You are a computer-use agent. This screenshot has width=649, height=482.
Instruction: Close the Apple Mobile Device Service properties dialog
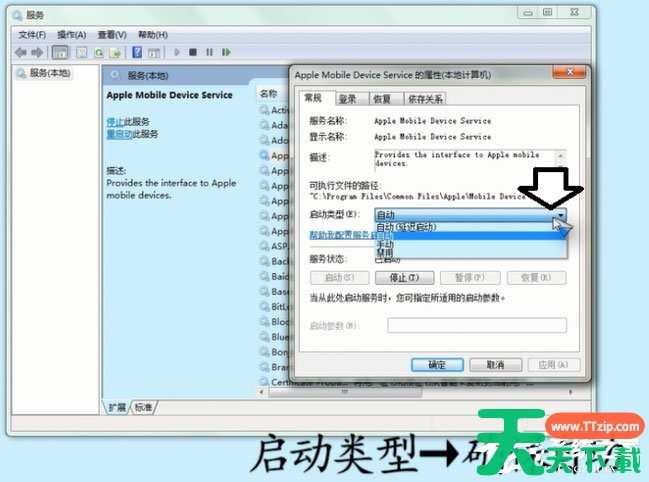click(570, 72)
